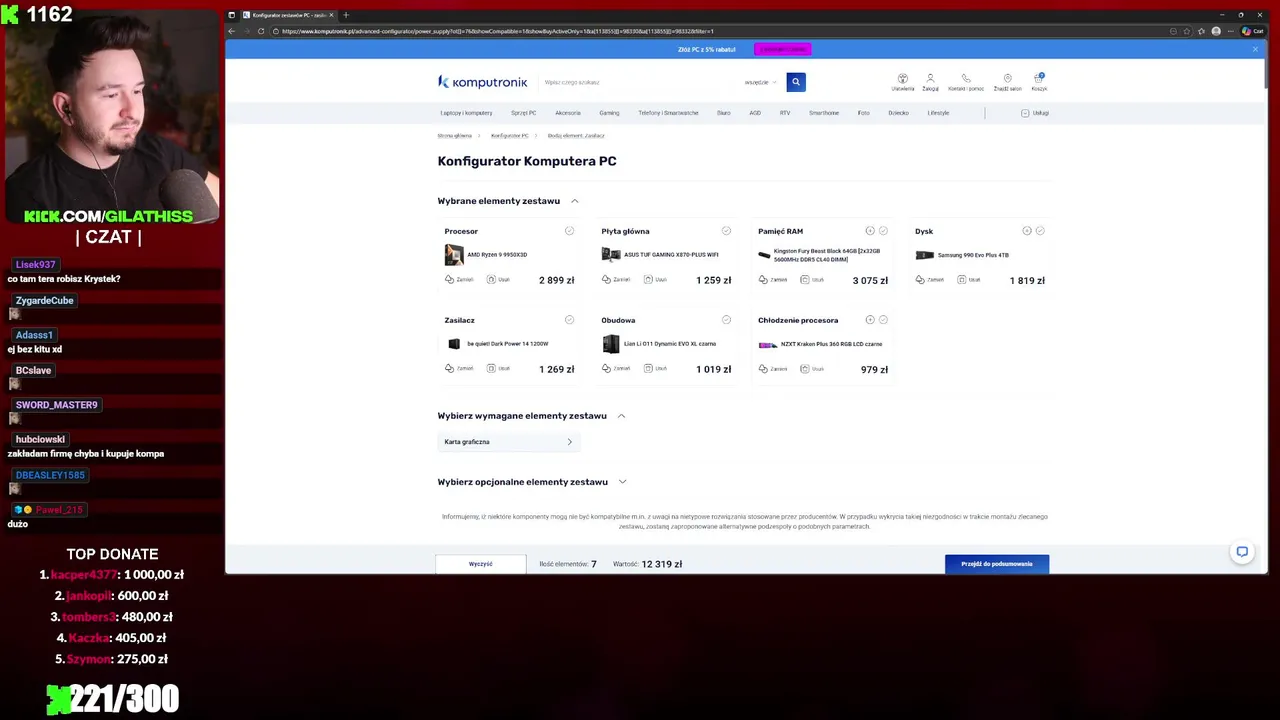This screenshot has height=720, width=1280.
Task: Toggle the Płyta główna checkmark circle
Action: [x=726, y=231]
